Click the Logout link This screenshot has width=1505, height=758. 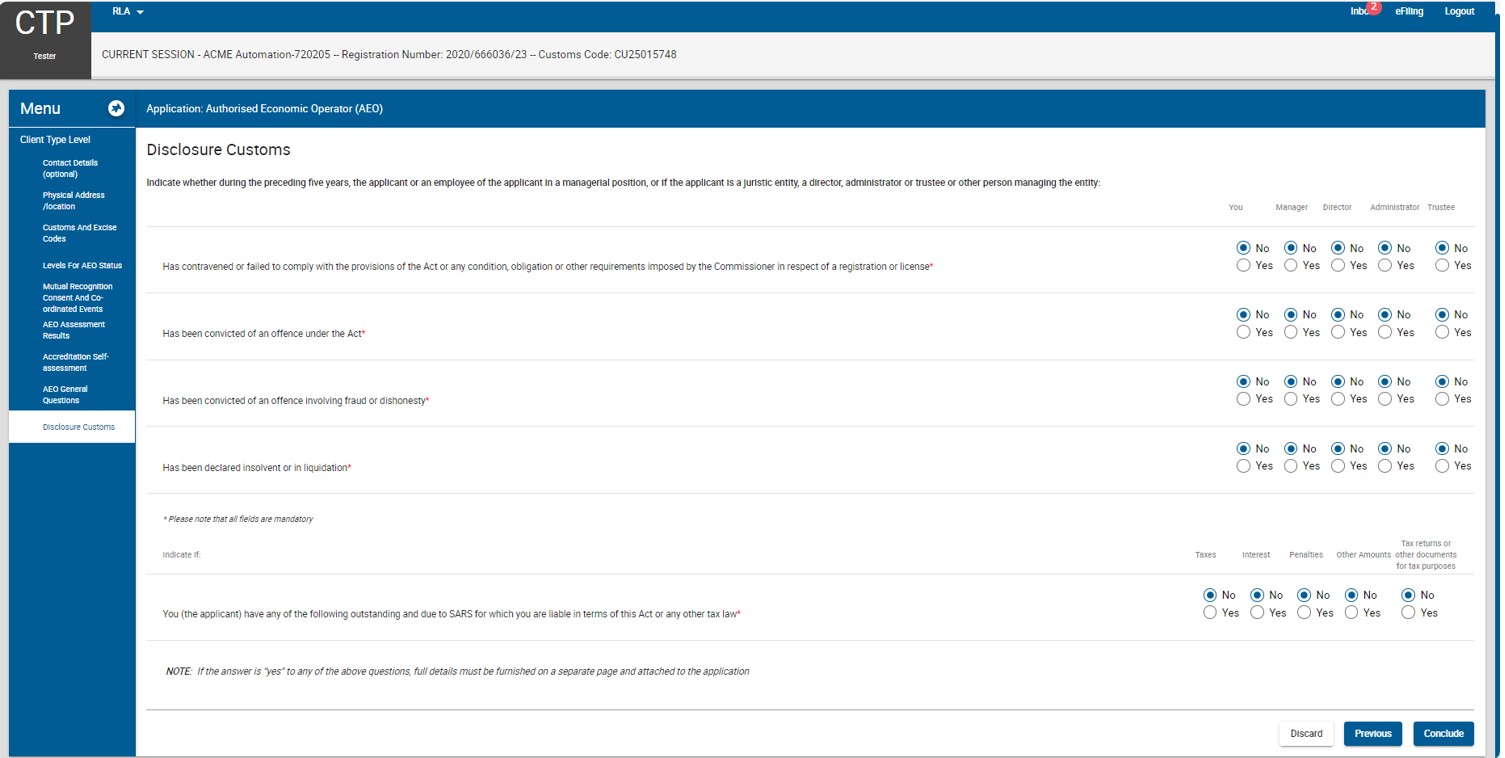pos(1459,12)
